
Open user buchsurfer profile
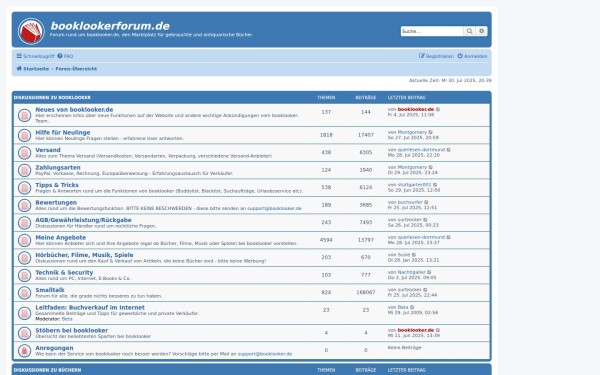410,202
